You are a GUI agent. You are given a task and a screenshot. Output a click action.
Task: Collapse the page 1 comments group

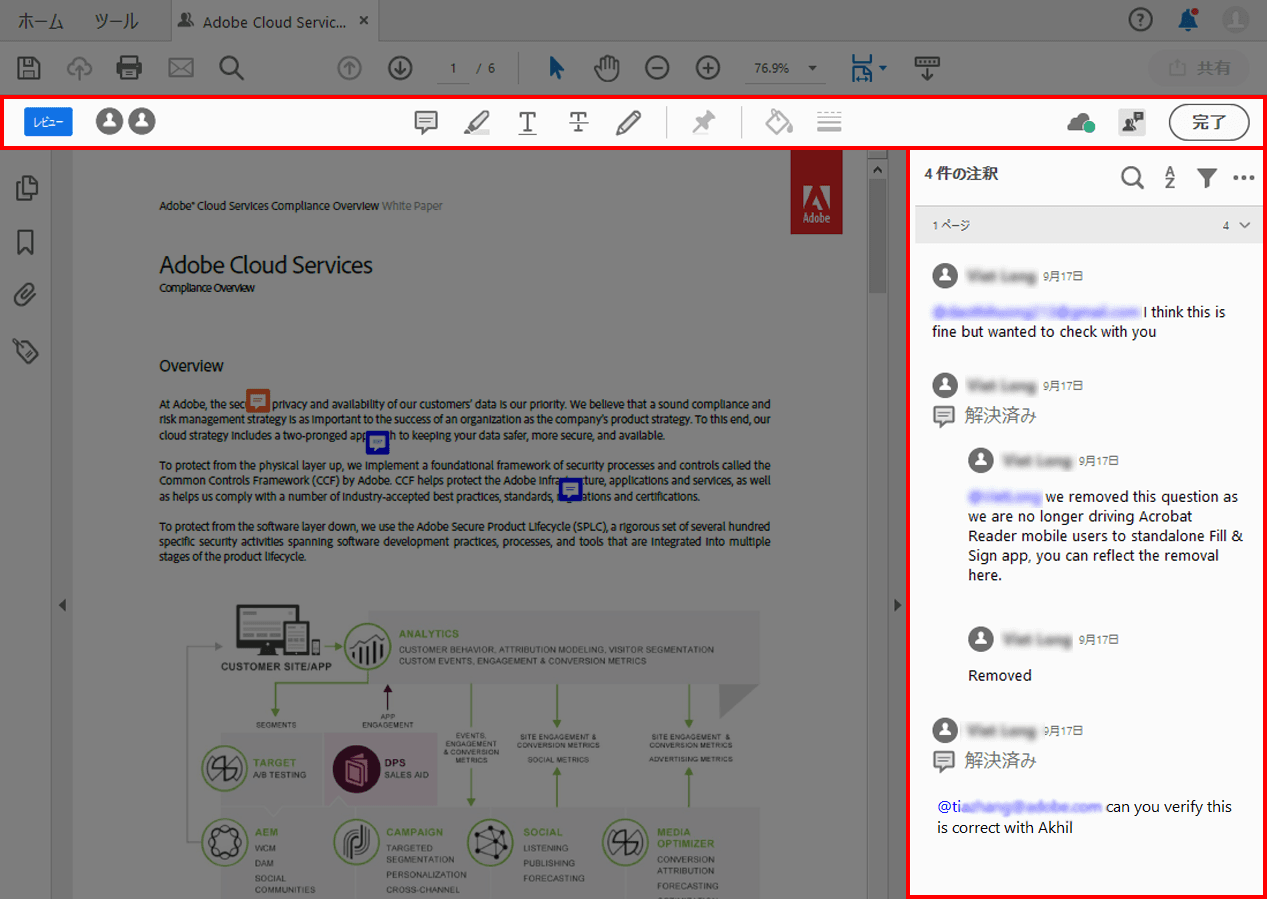(1244, 224)
